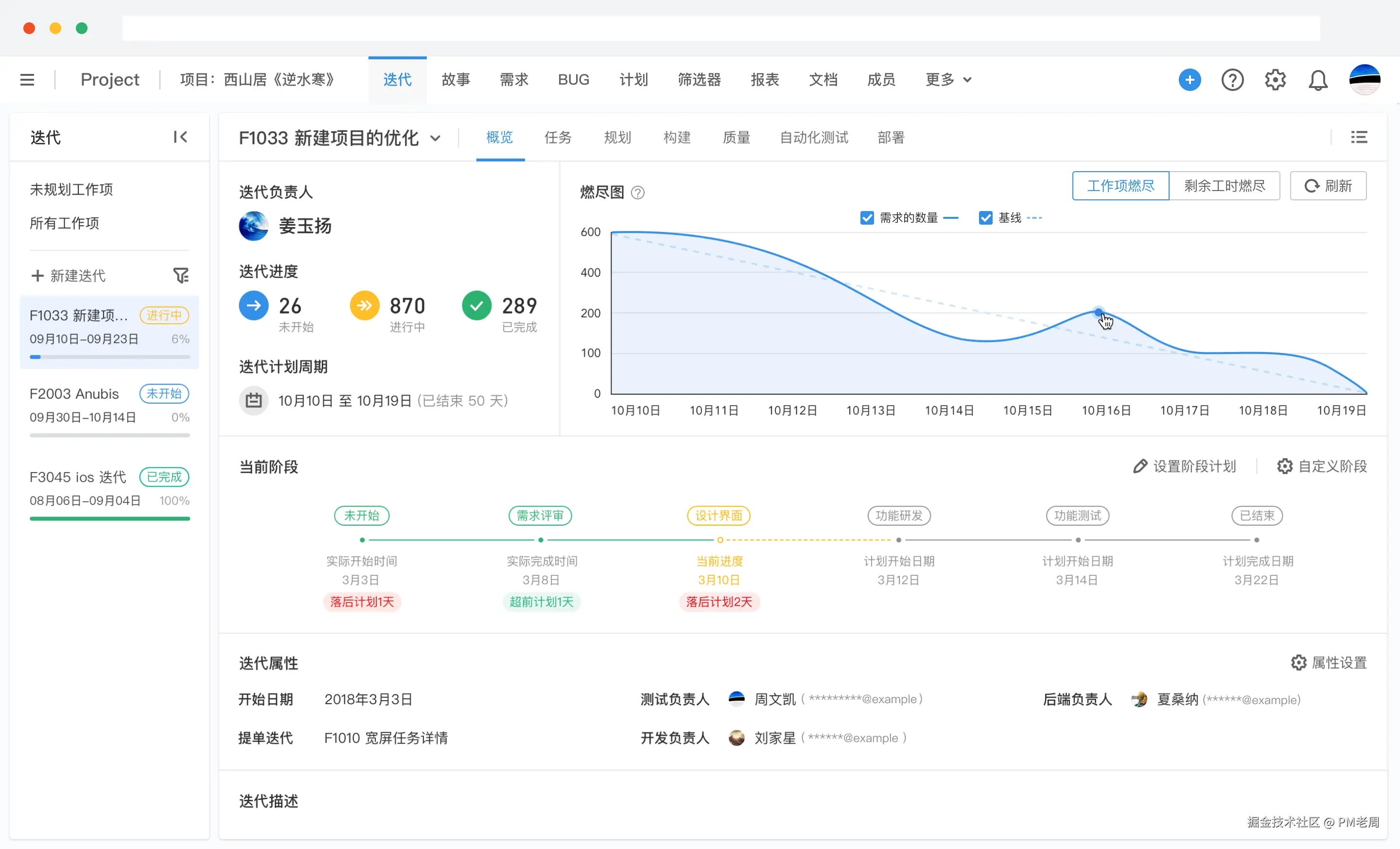Viewport: 1400px width, 849px height.
Task: Expand the list view icon near the tabs
Action: tap(1359, 137)
